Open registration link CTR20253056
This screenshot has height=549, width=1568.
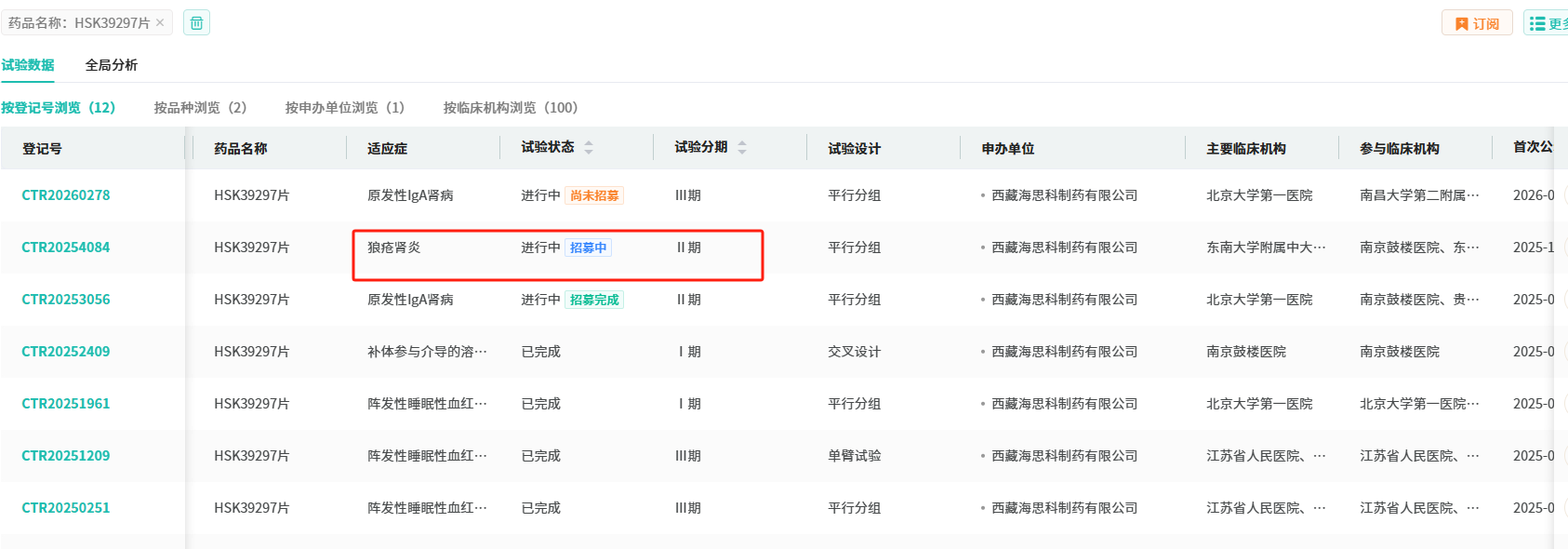(x=66, y=300)
